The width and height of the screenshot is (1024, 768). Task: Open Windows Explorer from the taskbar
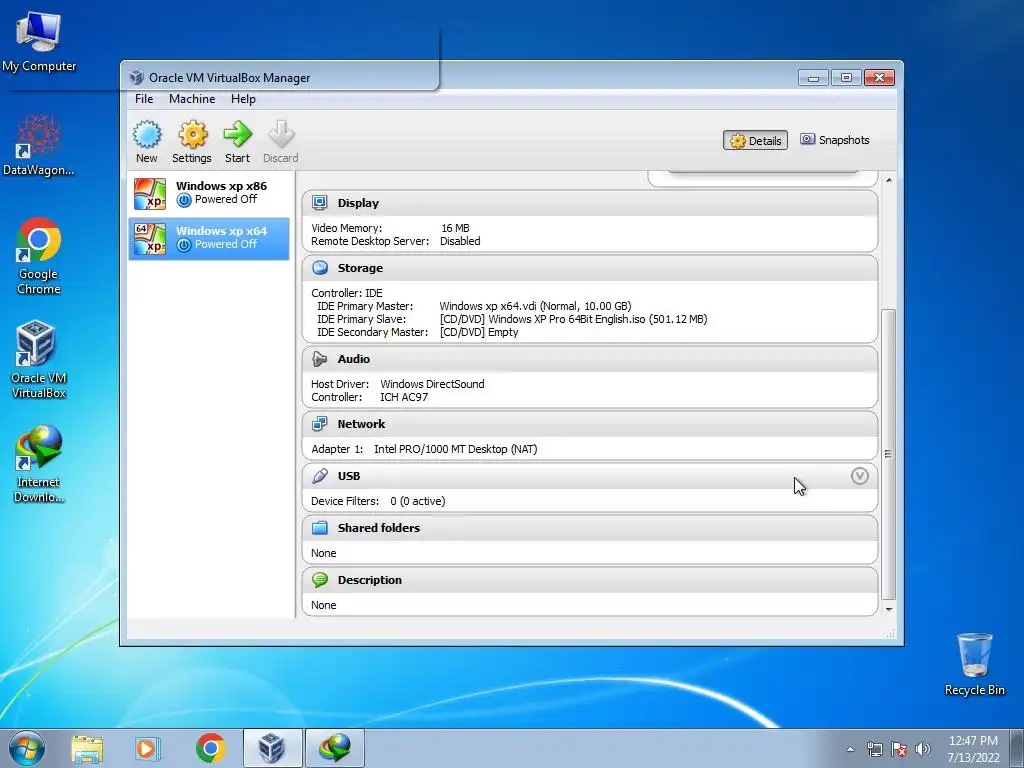87,748
